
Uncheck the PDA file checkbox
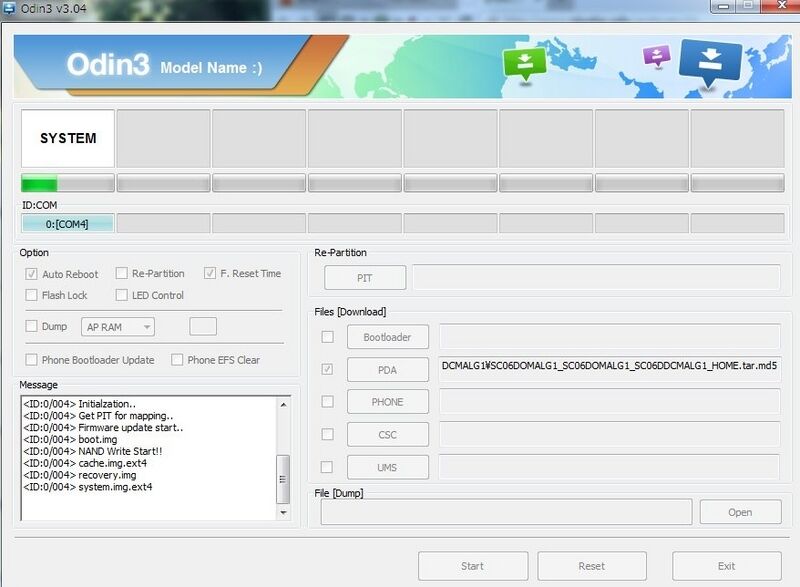(328, 369)
